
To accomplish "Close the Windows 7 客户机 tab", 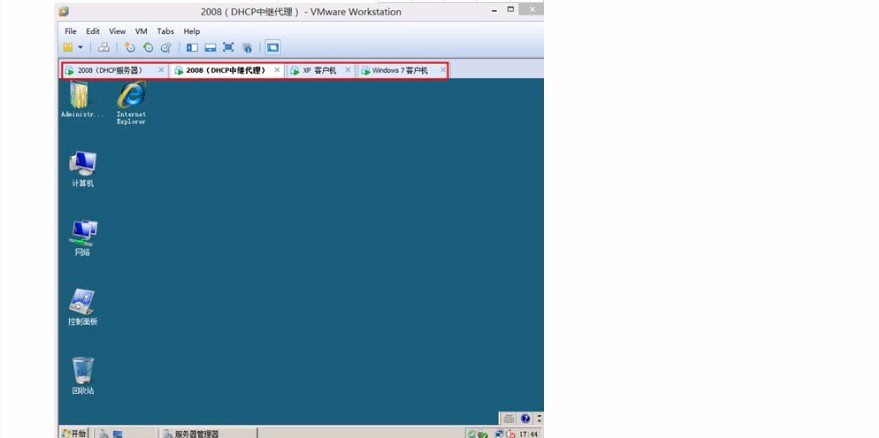I will [x=443, y=70].
